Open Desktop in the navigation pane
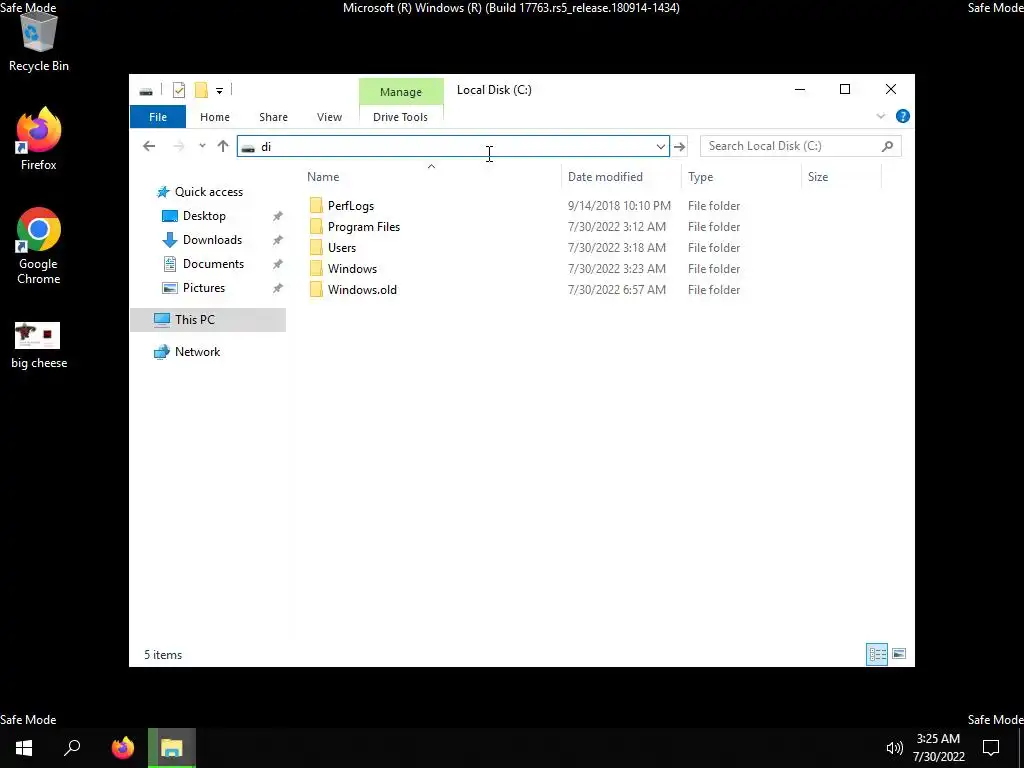The width and height of the screenshot is (1024, 768). point(204,216)
